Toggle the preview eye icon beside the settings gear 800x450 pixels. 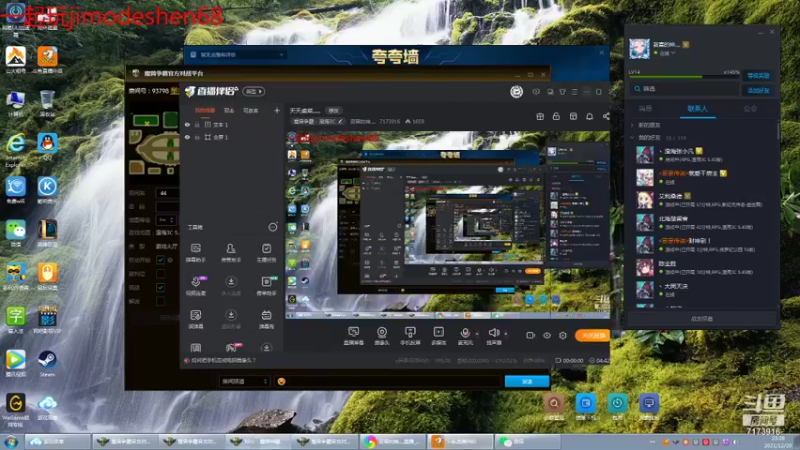click(547, 335)
